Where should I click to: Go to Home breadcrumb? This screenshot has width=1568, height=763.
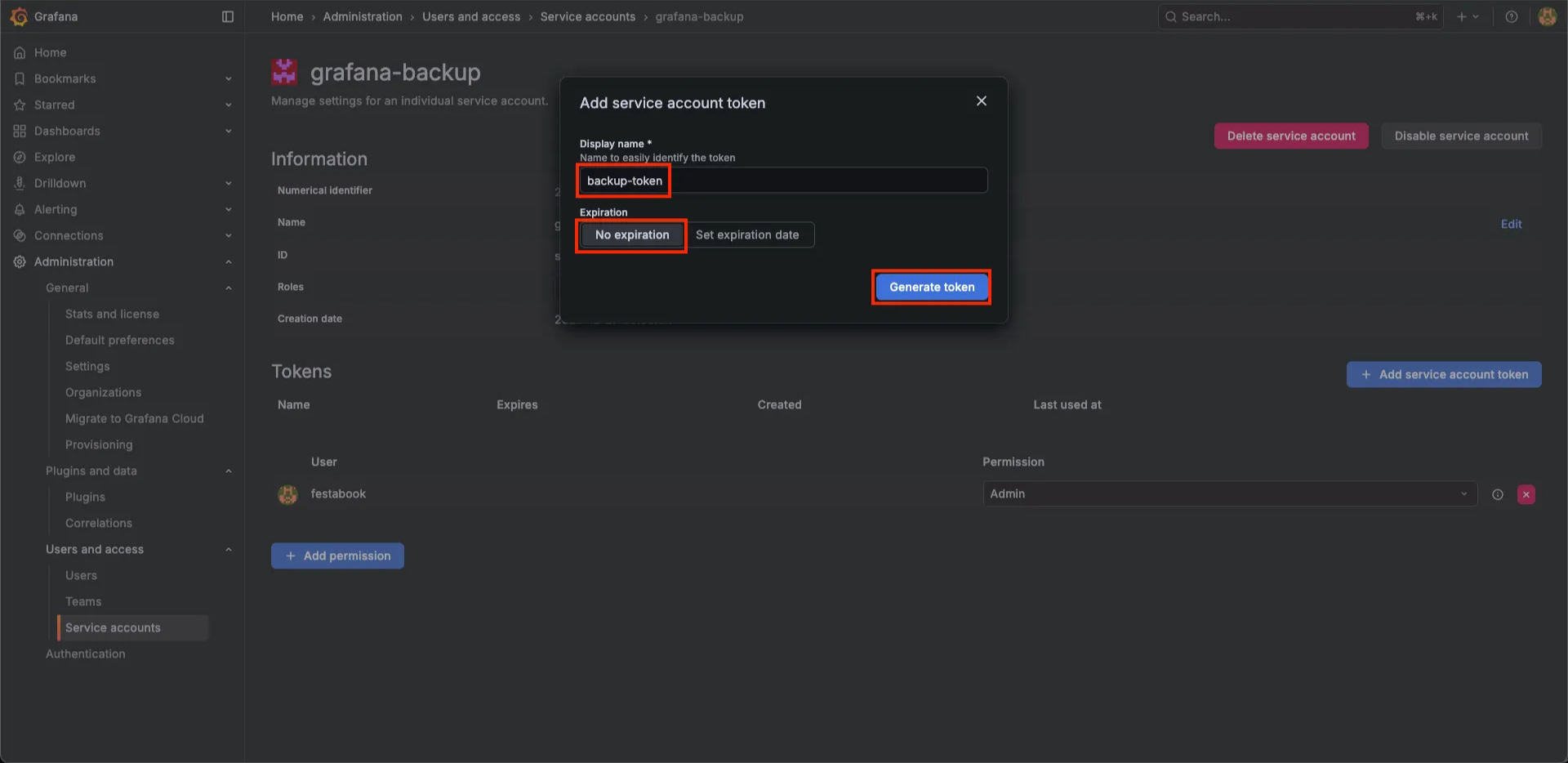tap(287, 16)
